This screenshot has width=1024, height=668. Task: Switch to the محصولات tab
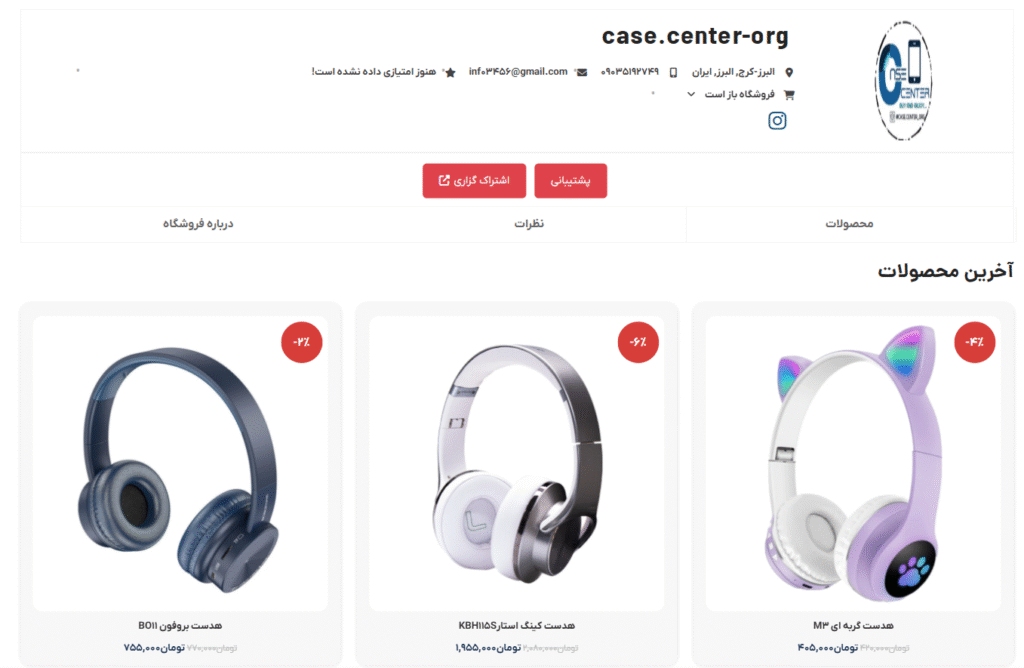[x=849, y=224]
